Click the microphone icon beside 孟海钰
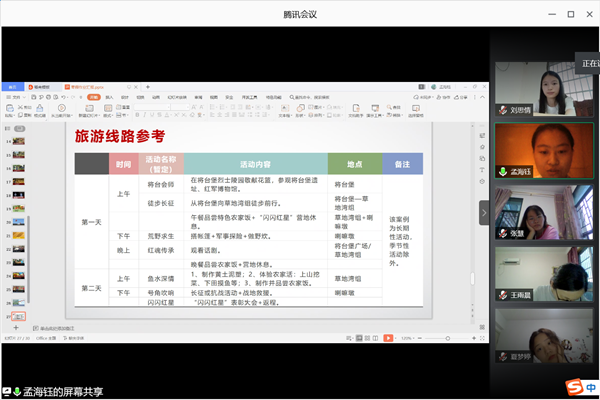Screen dimensions: 600x400 [x=503, y=171]
